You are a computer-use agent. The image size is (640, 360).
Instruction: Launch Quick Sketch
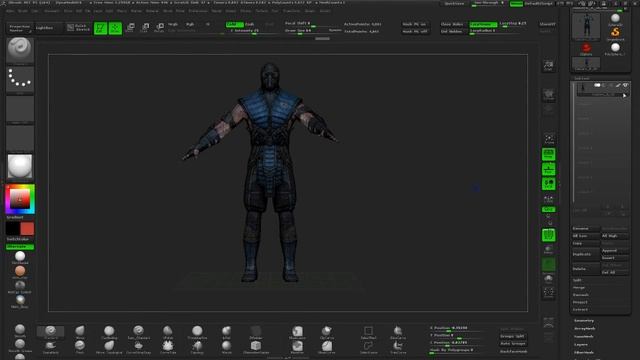point(78,28)
